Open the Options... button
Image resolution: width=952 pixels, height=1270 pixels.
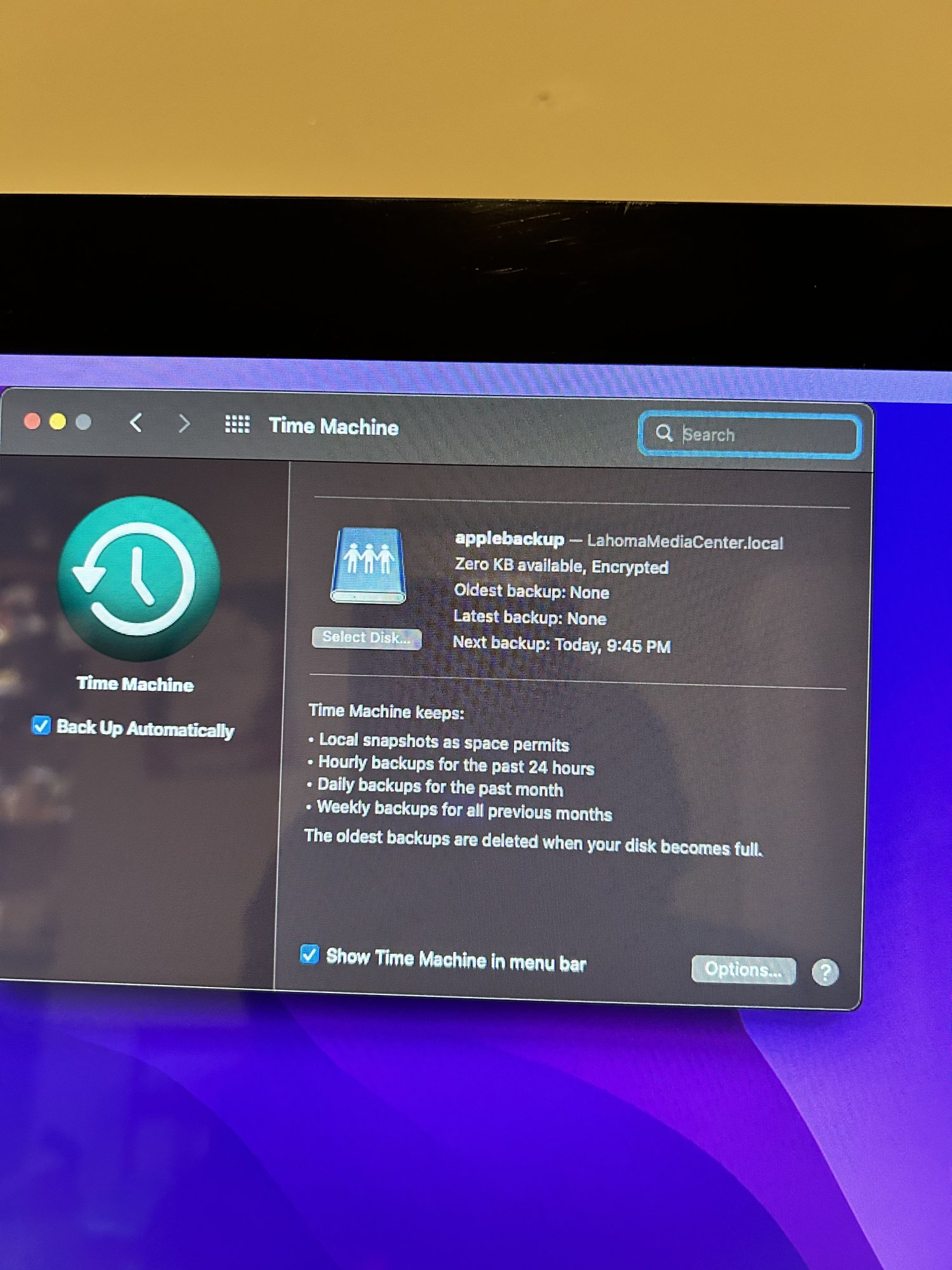743,970
